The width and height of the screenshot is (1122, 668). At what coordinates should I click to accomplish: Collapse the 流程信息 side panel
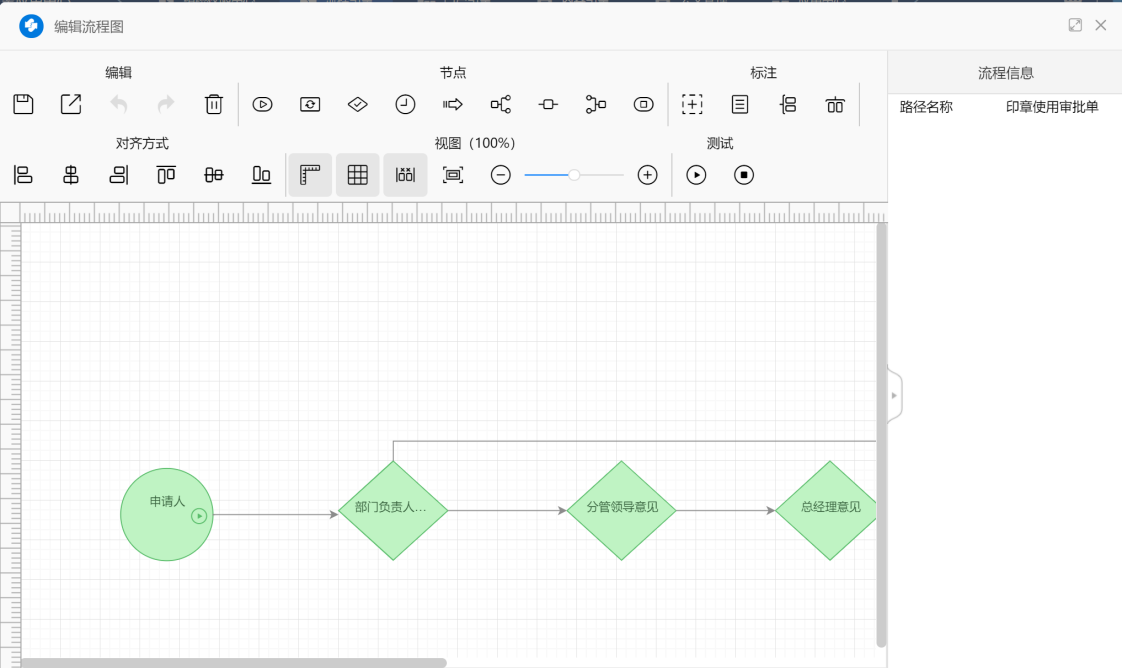coord(894,396)
